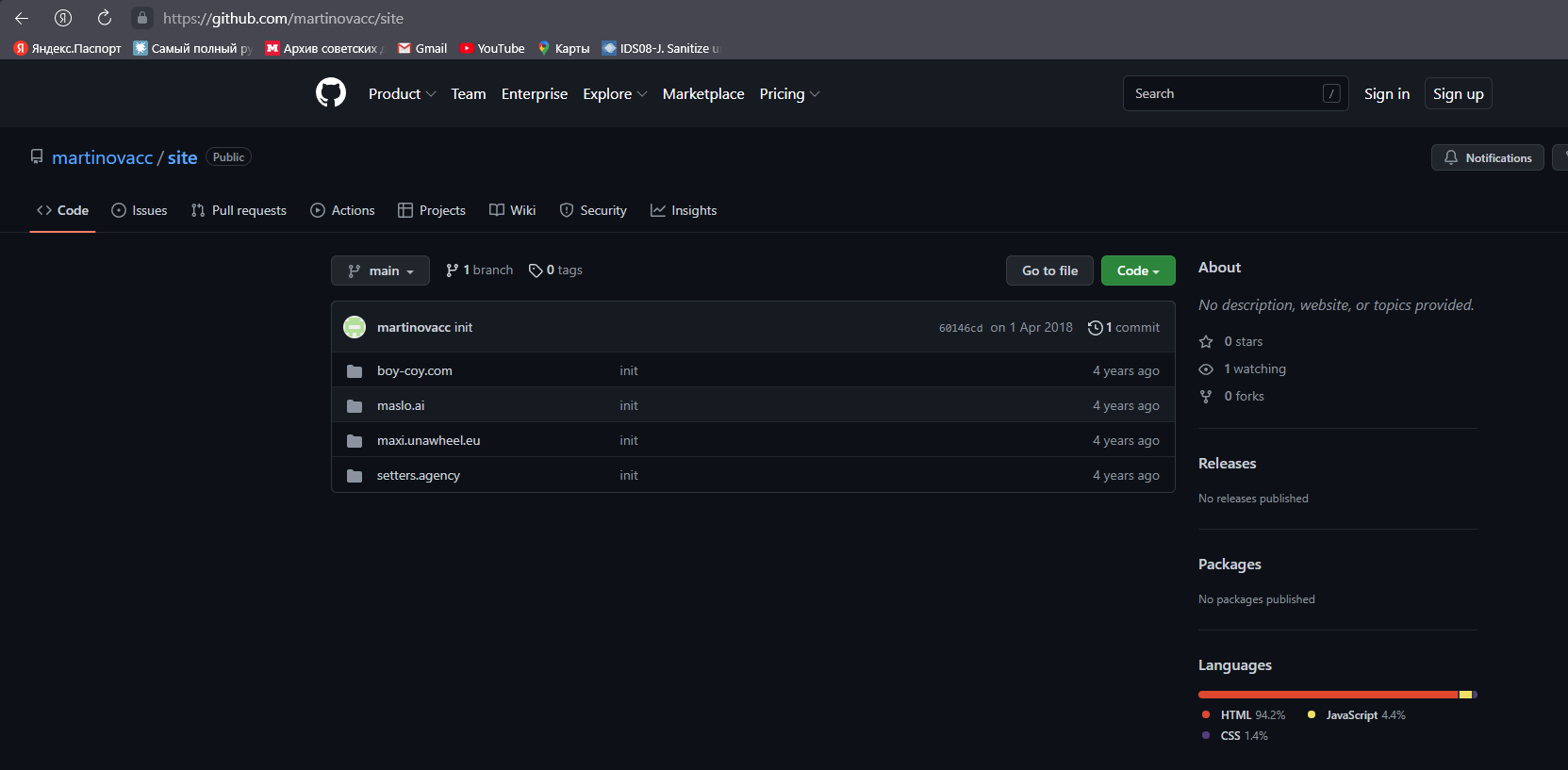Open the setters.agency folder
Viewport: 1568px width, 770px height.
point(419,476)
